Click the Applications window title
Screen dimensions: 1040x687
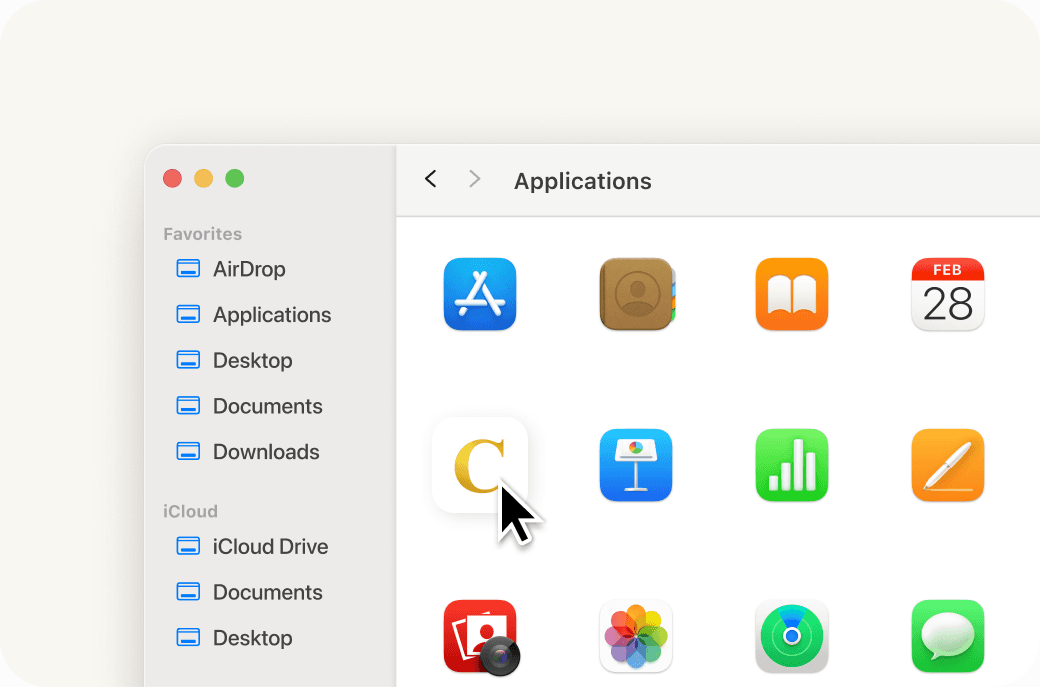point(582,181)
